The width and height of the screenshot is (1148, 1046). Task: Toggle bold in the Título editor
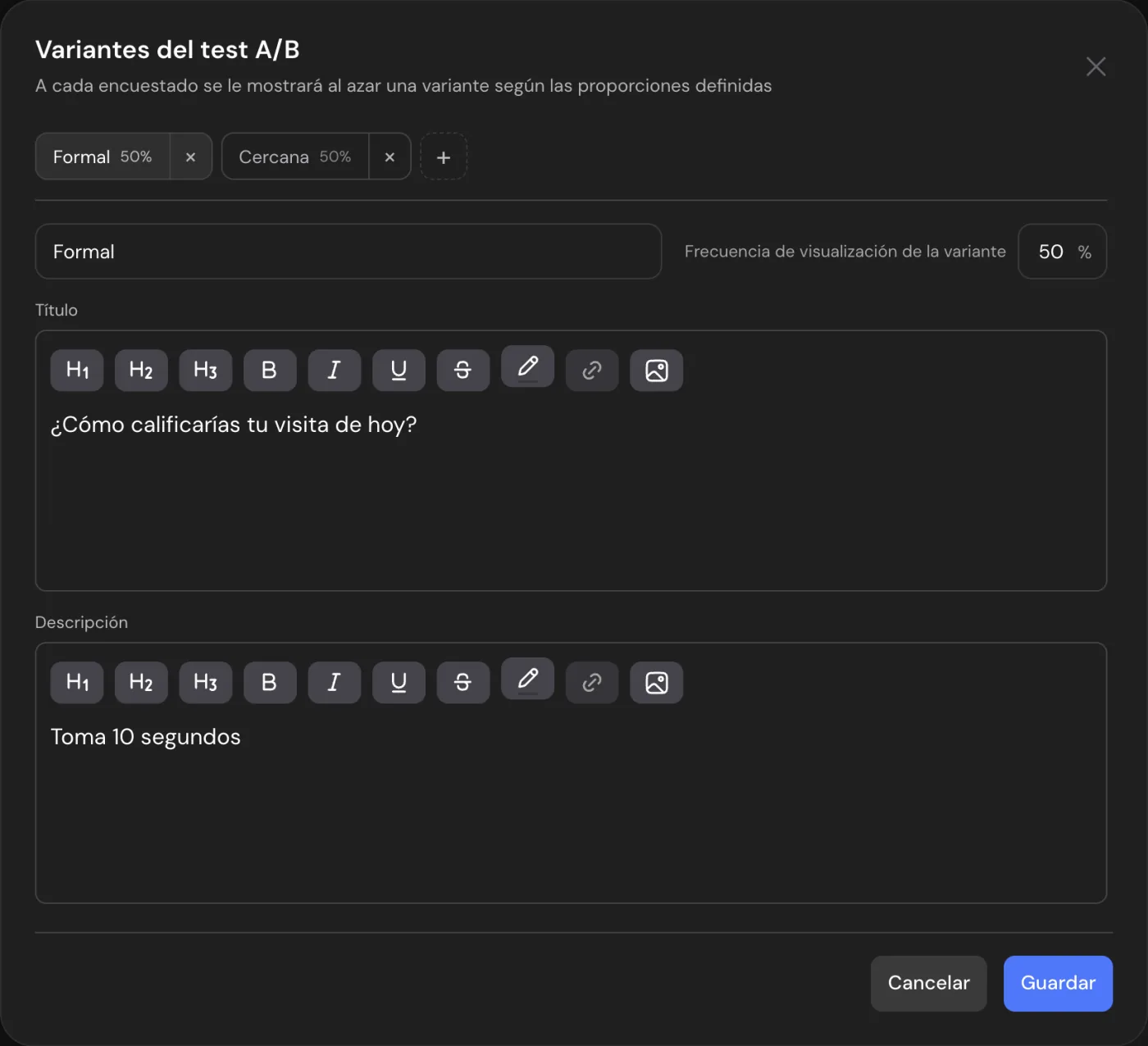[270, 371]
